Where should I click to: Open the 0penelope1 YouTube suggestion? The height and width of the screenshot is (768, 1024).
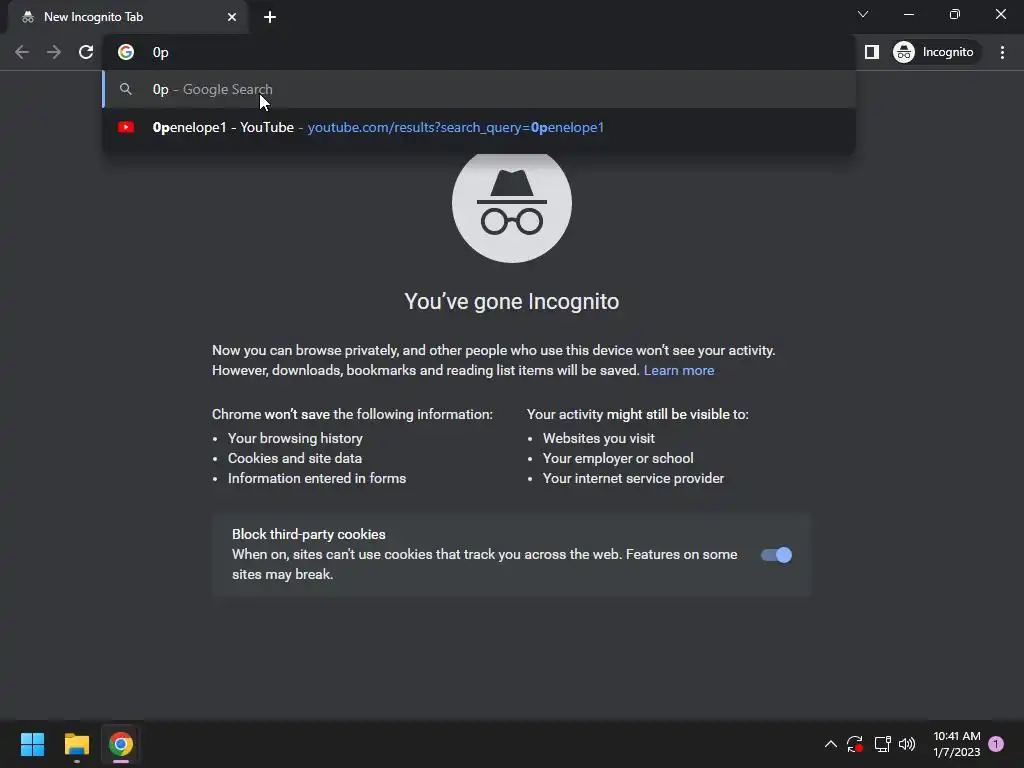479,127
